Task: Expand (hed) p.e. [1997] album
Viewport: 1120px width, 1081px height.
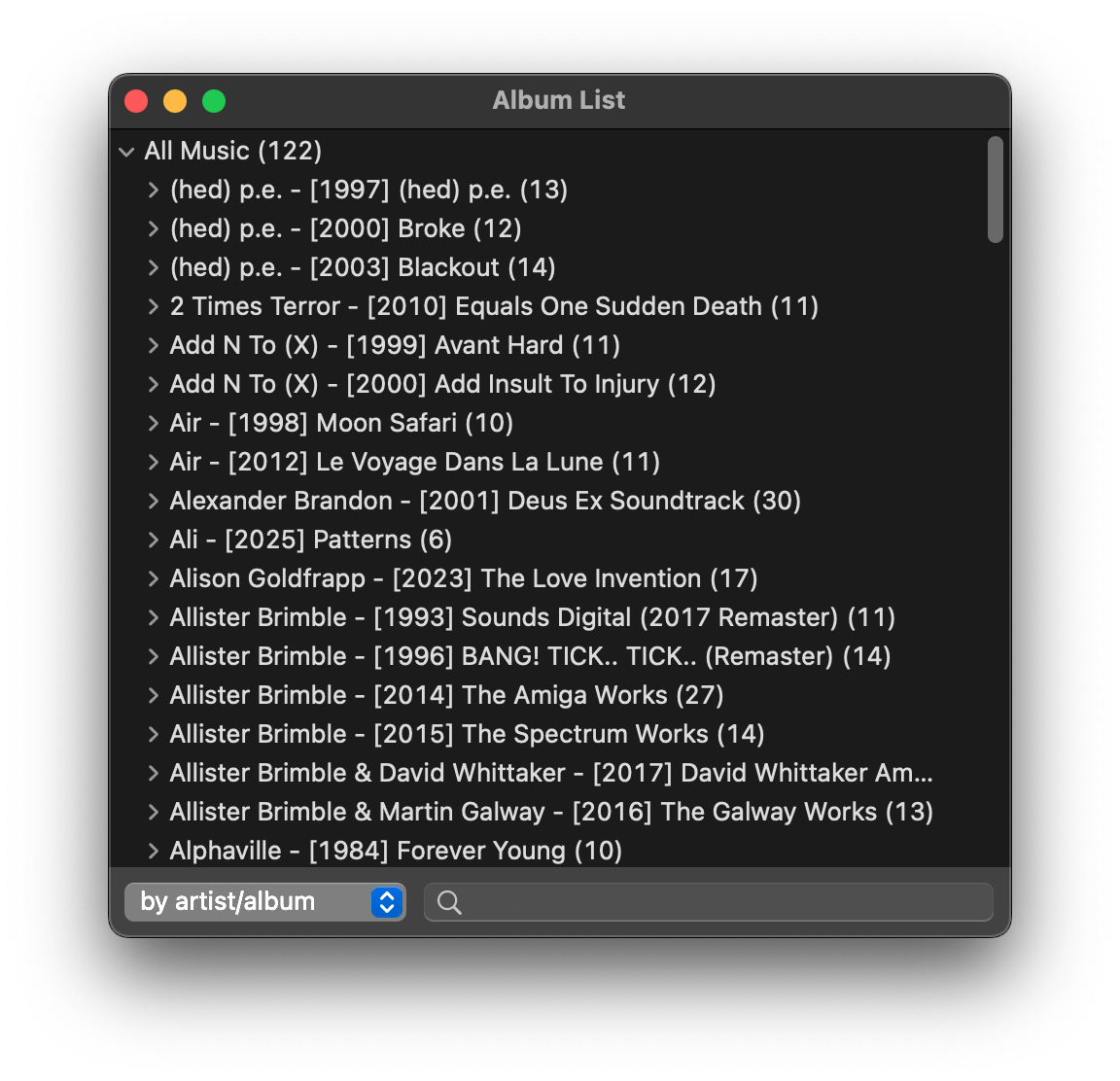Action: (x=153, y=190)
